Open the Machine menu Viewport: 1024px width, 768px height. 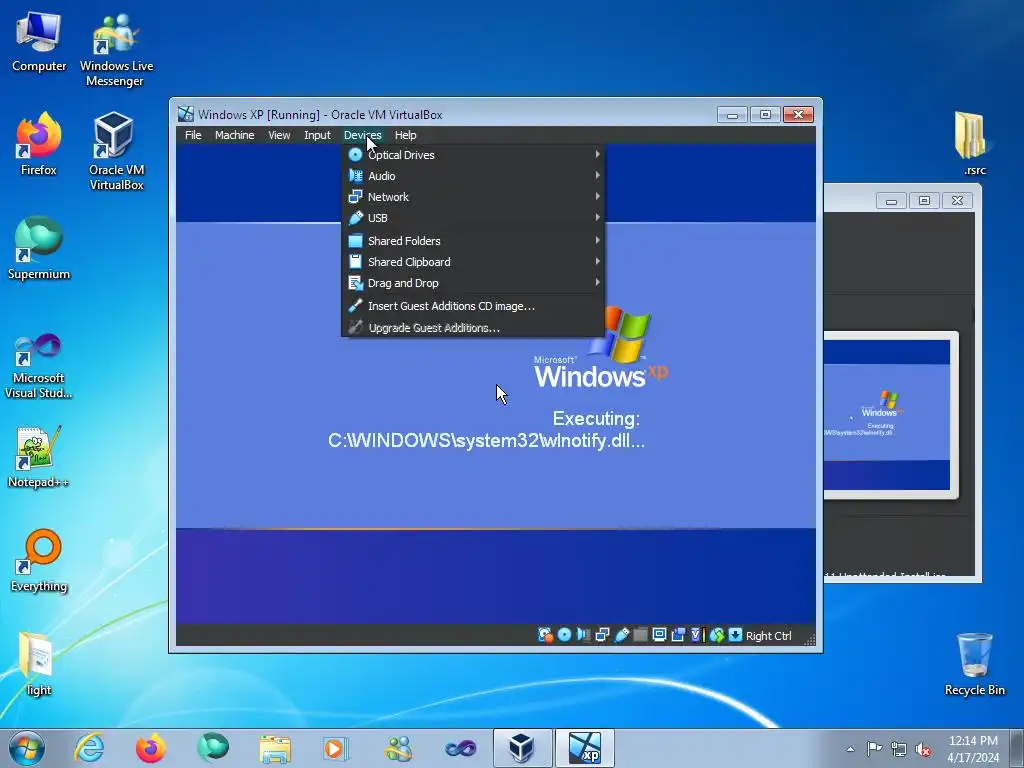pyautogui.click(x=234, y=135)
